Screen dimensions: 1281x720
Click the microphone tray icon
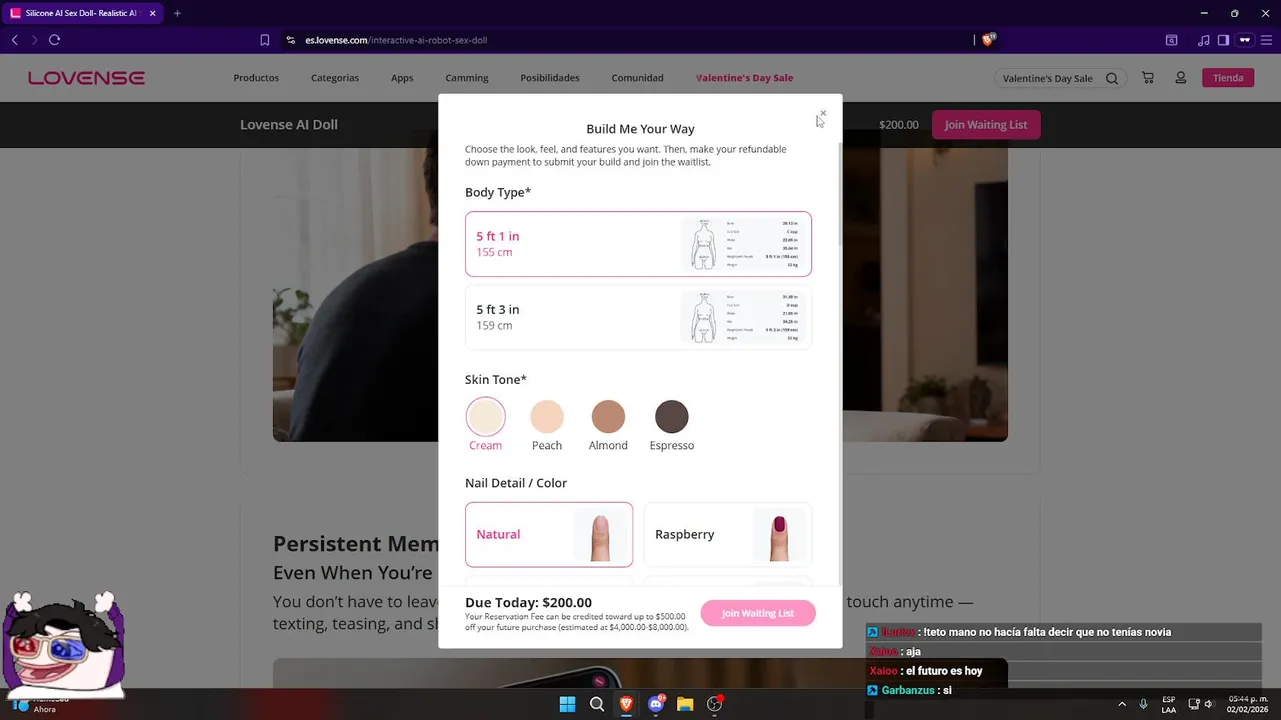click(1143, 704)
